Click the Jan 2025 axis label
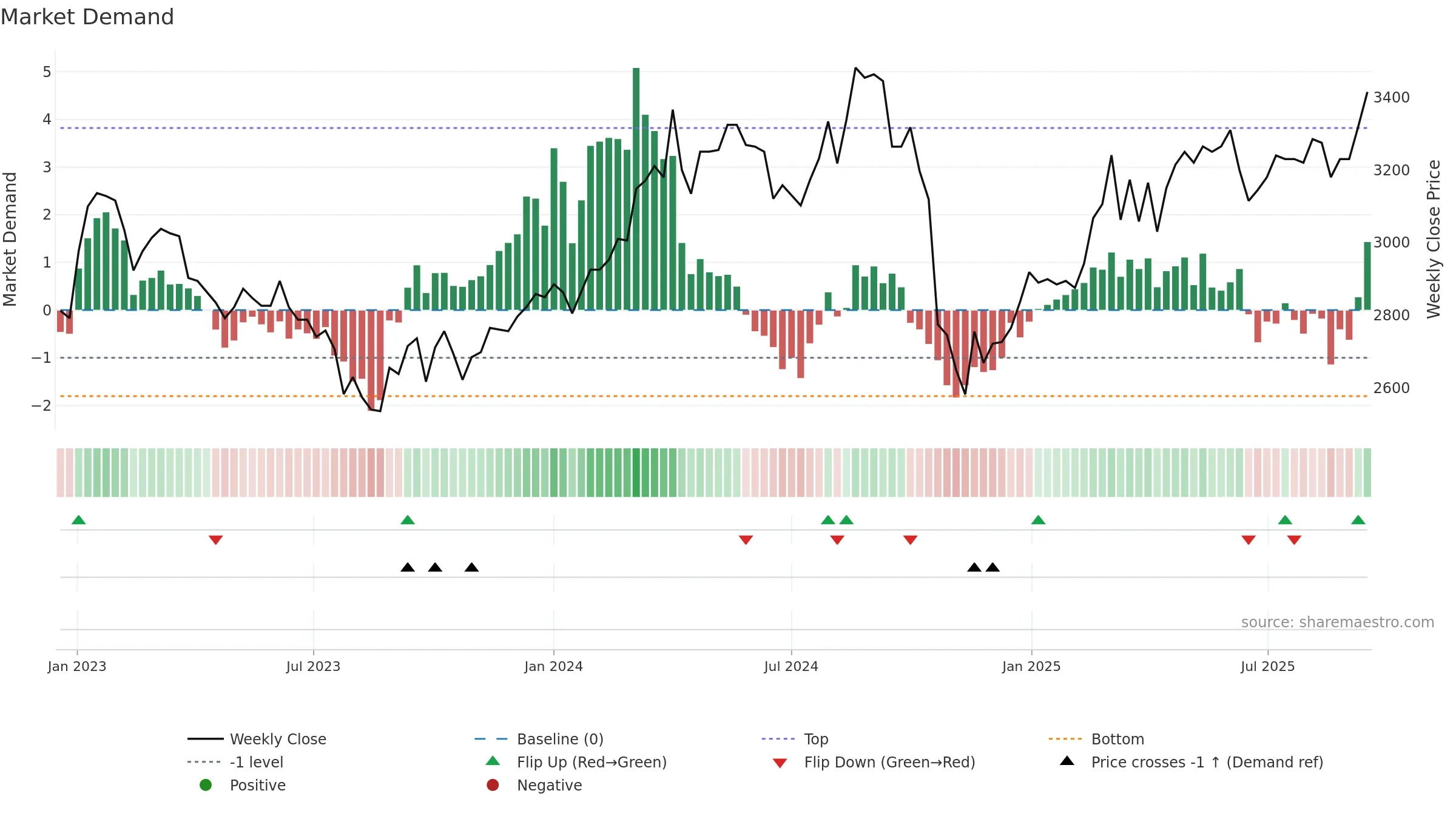Screen dimensions: 1456x819 pyautogui.click(x=1031, y=666)
